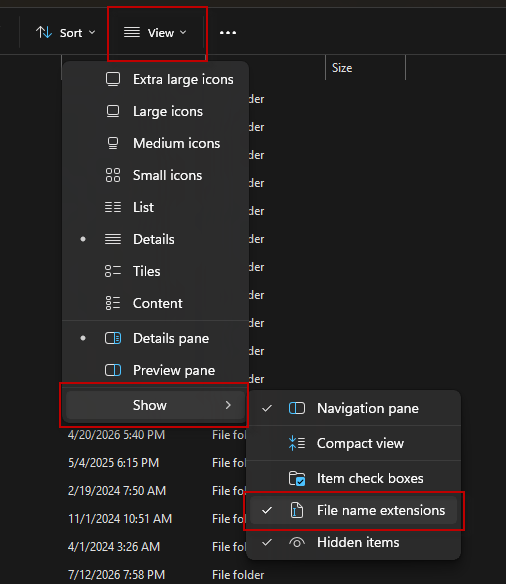
Task: Toggle the Details pane menu item
Action: [155, 338]
